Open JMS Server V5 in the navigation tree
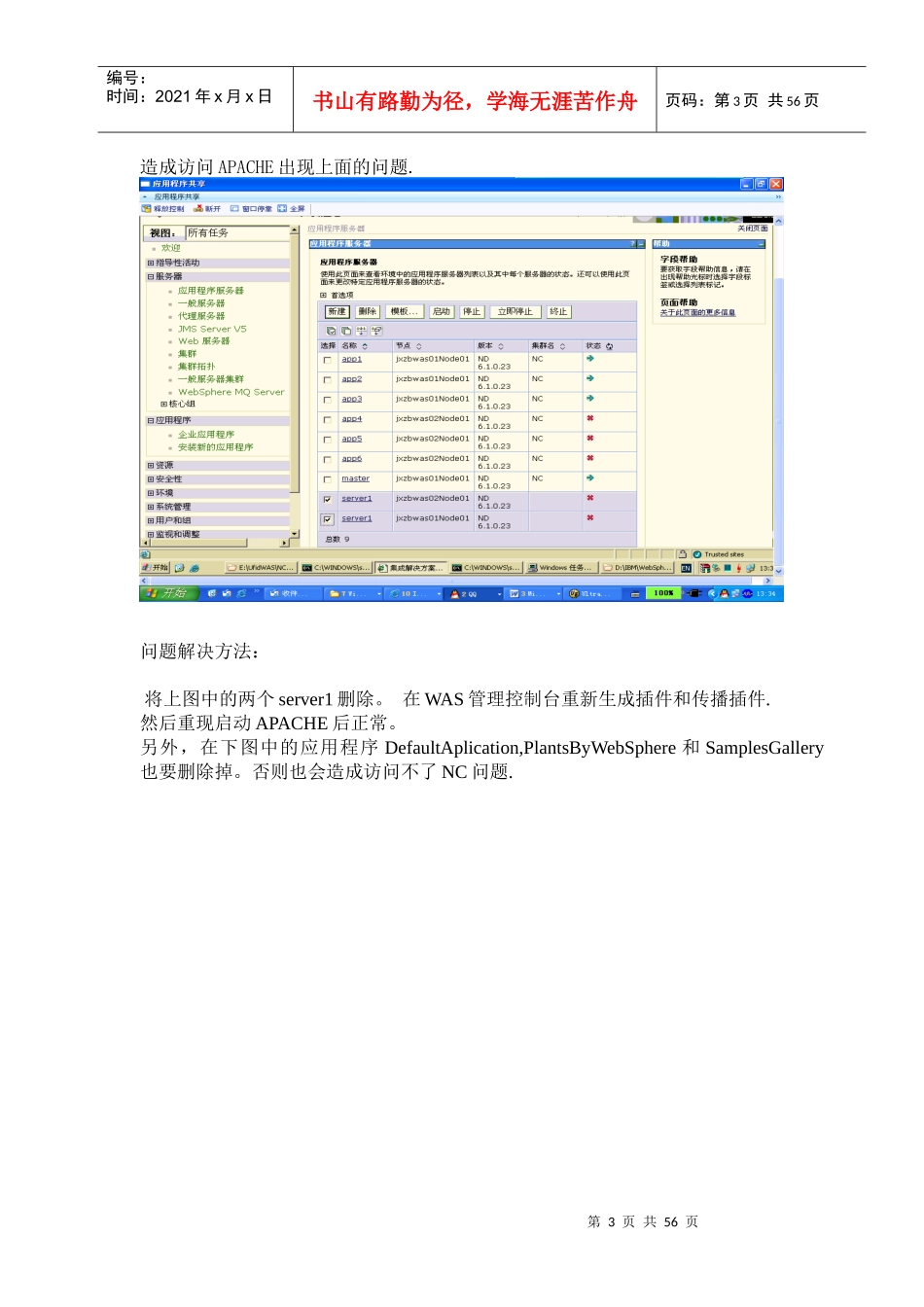 point(212,329)
